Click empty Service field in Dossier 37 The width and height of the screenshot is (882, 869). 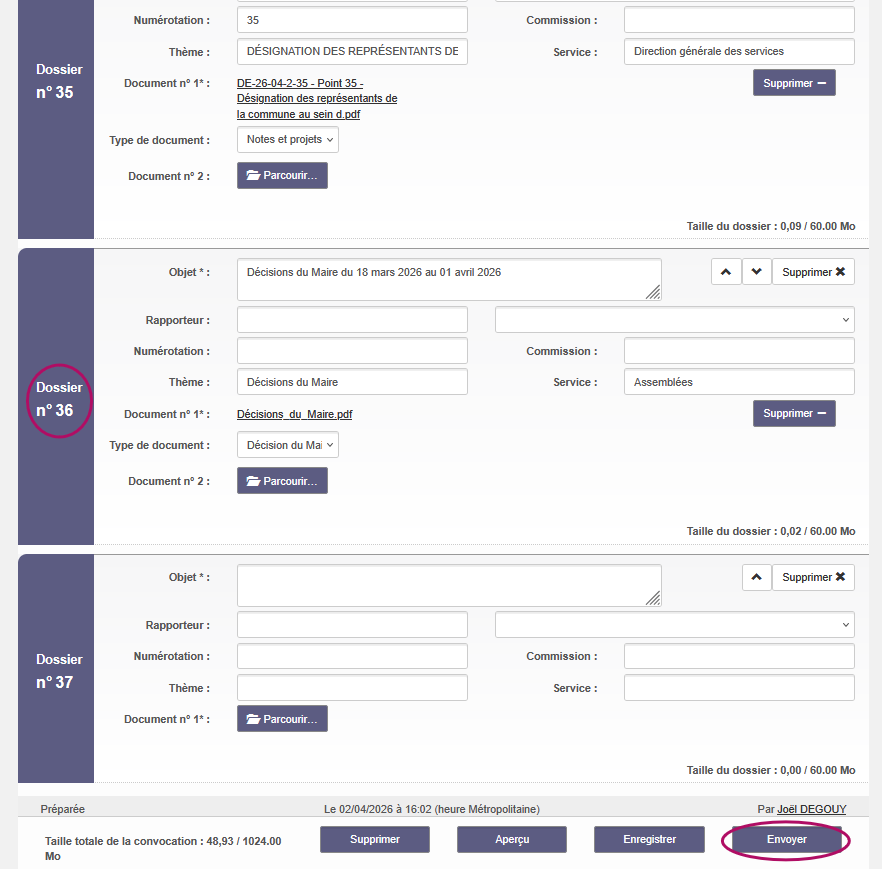[x=739, y=687]
